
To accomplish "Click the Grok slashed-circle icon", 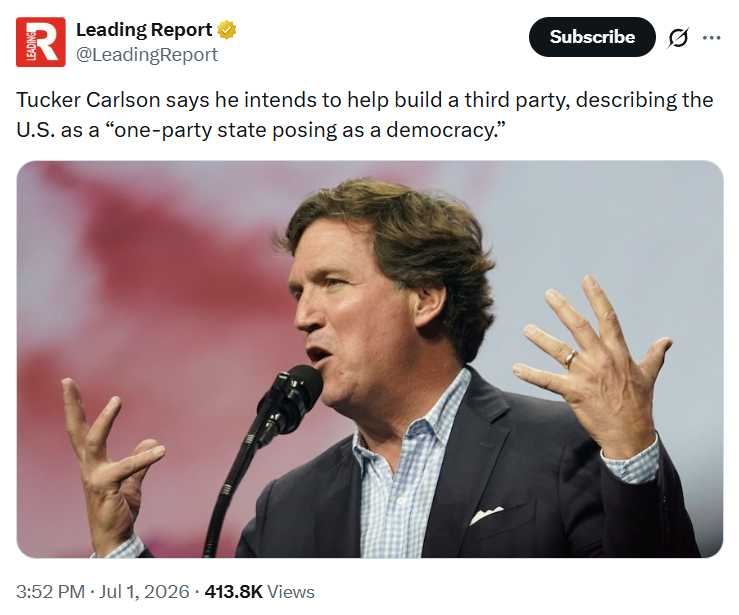I will [678, 38].
